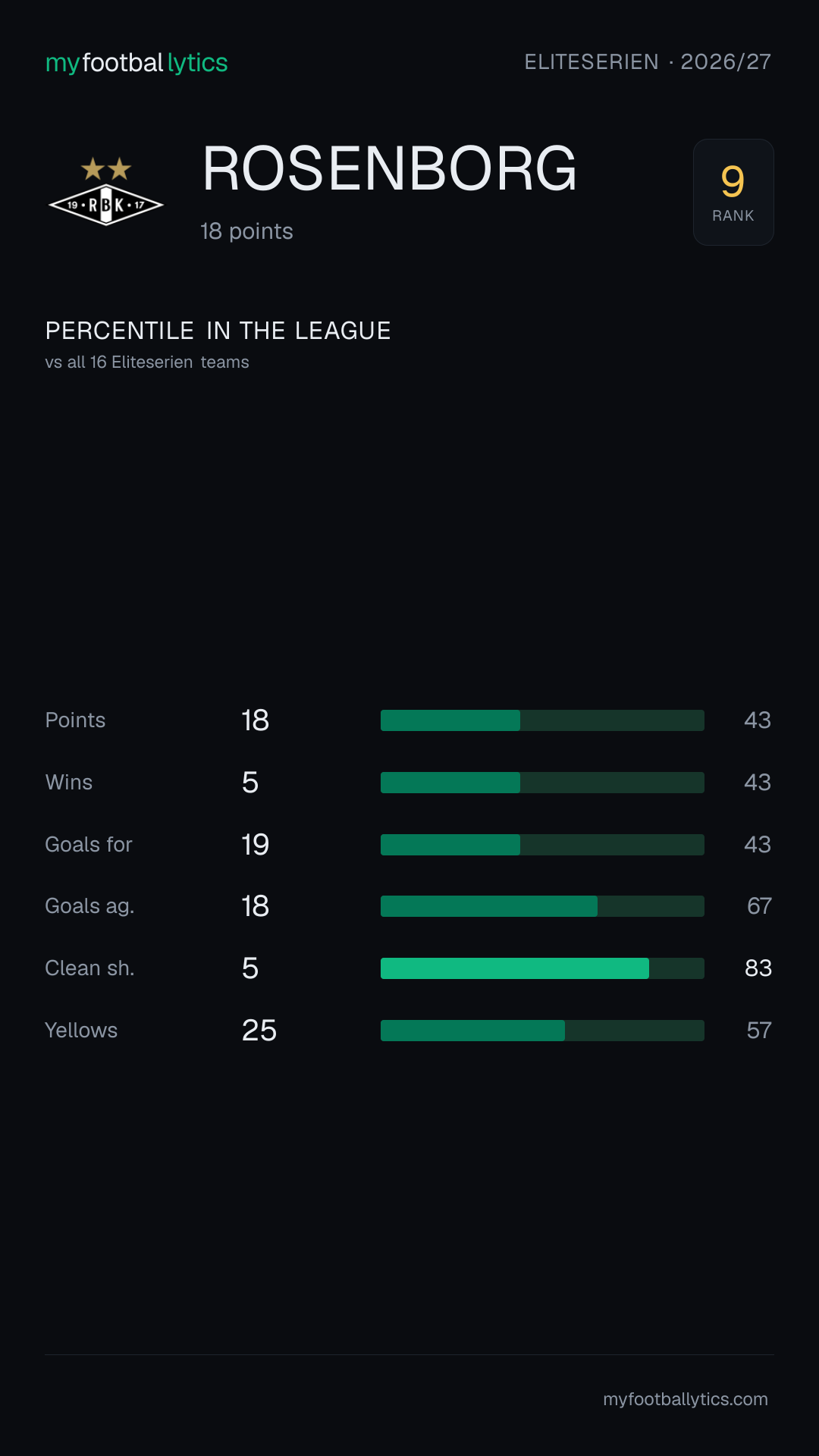Screen dimensions: 819x1456
Task: Click the Goals for value 19
Action: coord(256,845)
